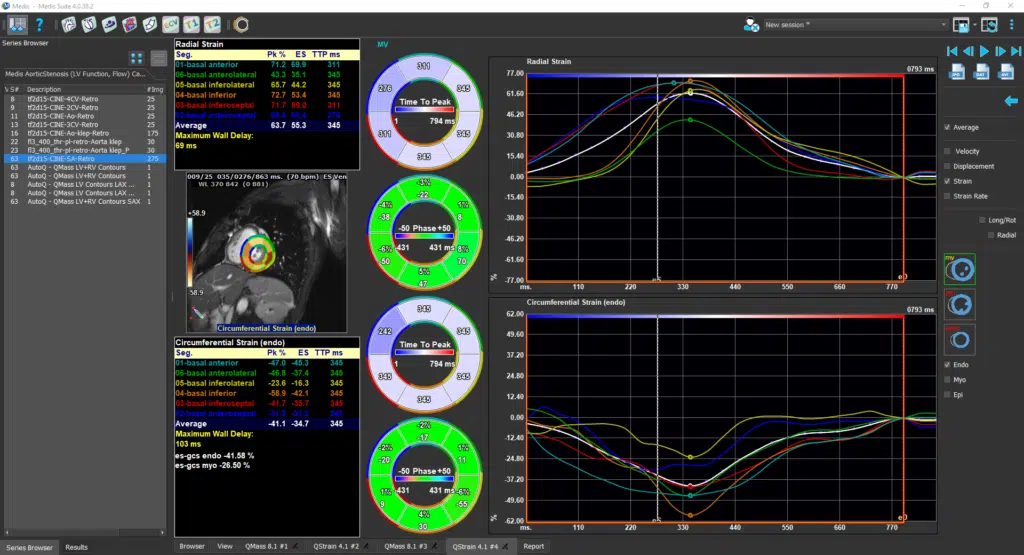The image size is (1024, 555).
Task: Uncheck the Average checkbox
Action: [x=948, y=128]
